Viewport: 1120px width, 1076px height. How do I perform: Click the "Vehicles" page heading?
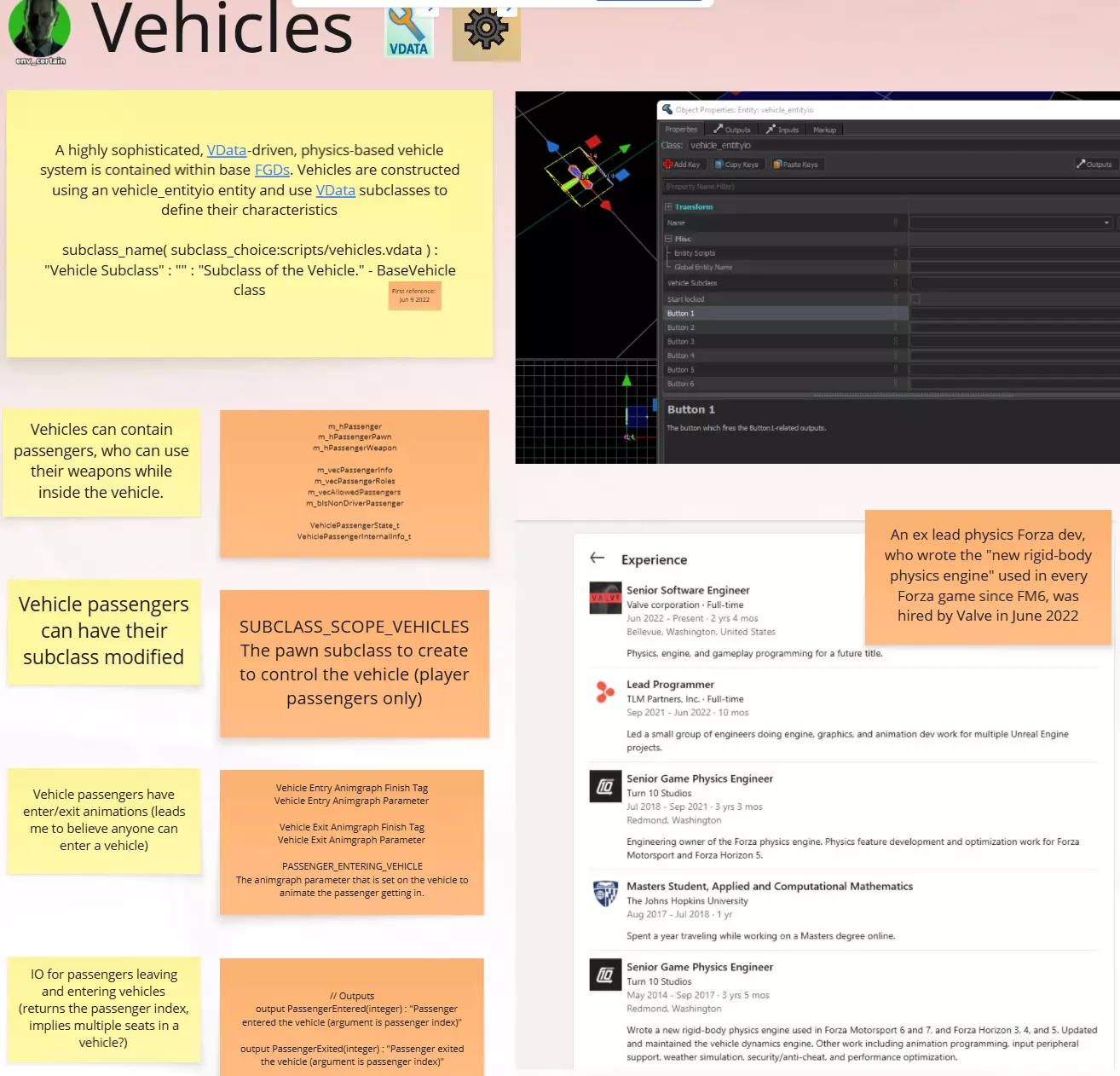(222, 29)
